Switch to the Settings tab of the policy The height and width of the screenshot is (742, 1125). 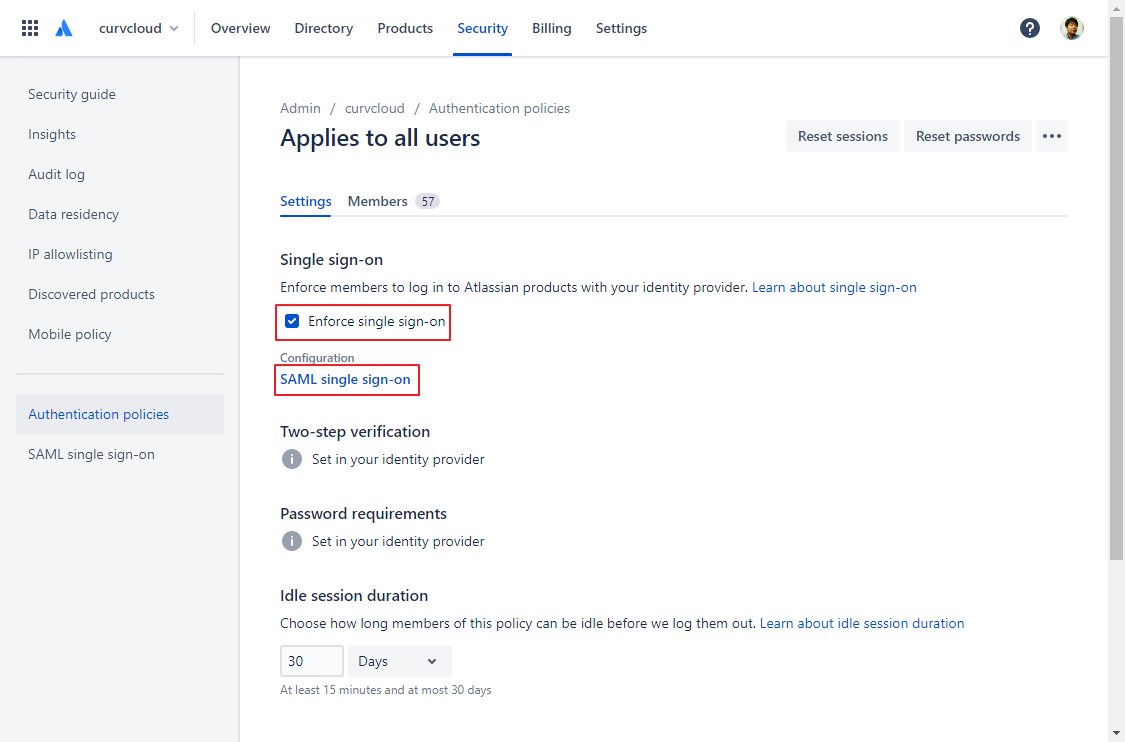(306, 202)
